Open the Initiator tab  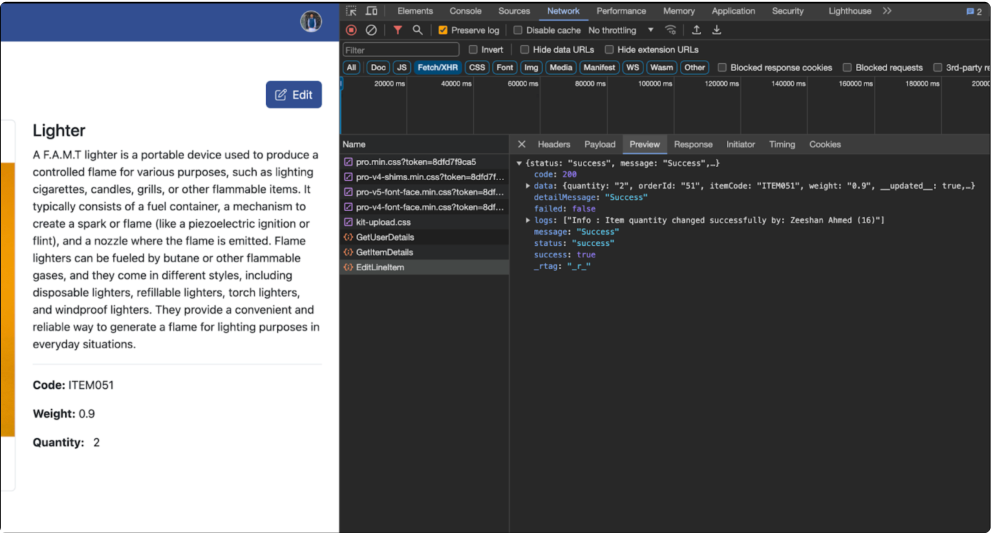740,144
